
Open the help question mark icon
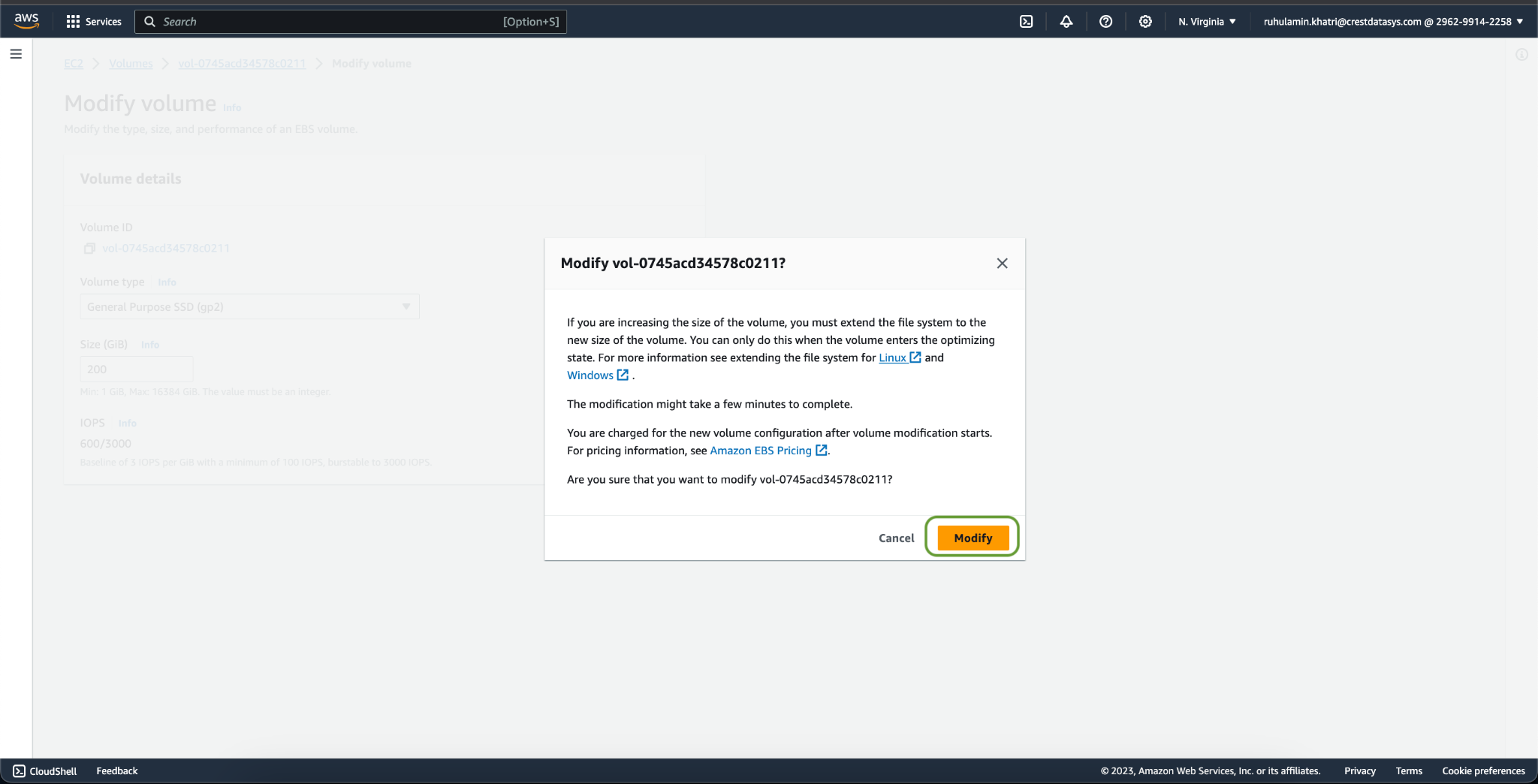coord(1105,22)
